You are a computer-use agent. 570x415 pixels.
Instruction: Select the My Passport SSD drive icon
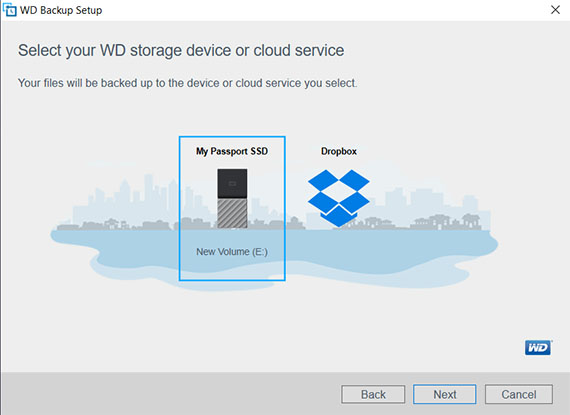click(232, 198)
